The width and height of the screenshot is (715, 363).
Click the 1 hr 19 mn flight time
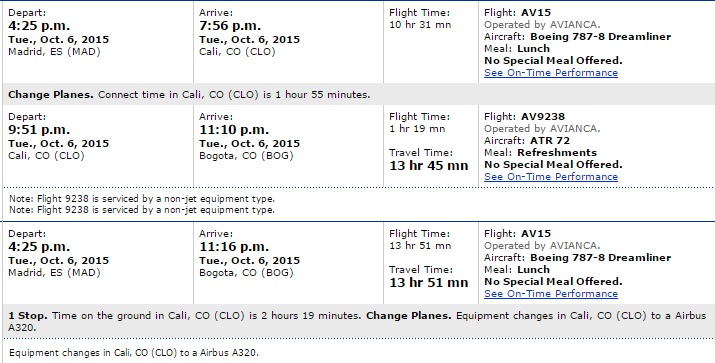click(417, 129)
